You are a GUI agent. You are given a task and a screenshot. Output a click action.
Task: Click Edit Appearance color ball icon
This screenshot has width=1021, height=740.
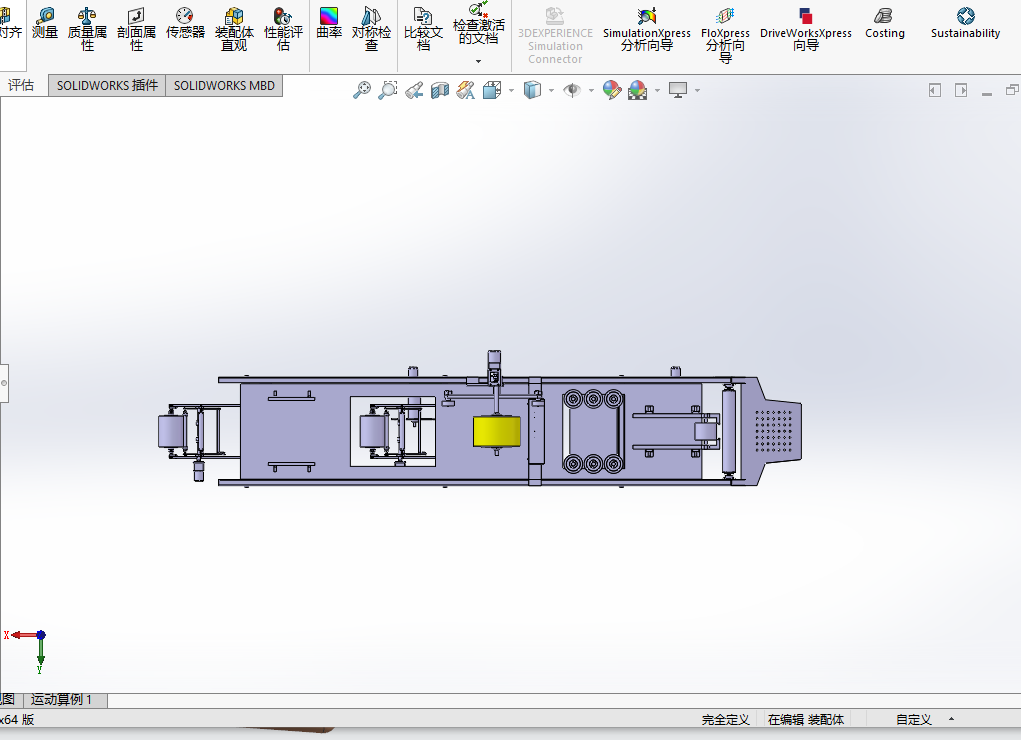611,90
